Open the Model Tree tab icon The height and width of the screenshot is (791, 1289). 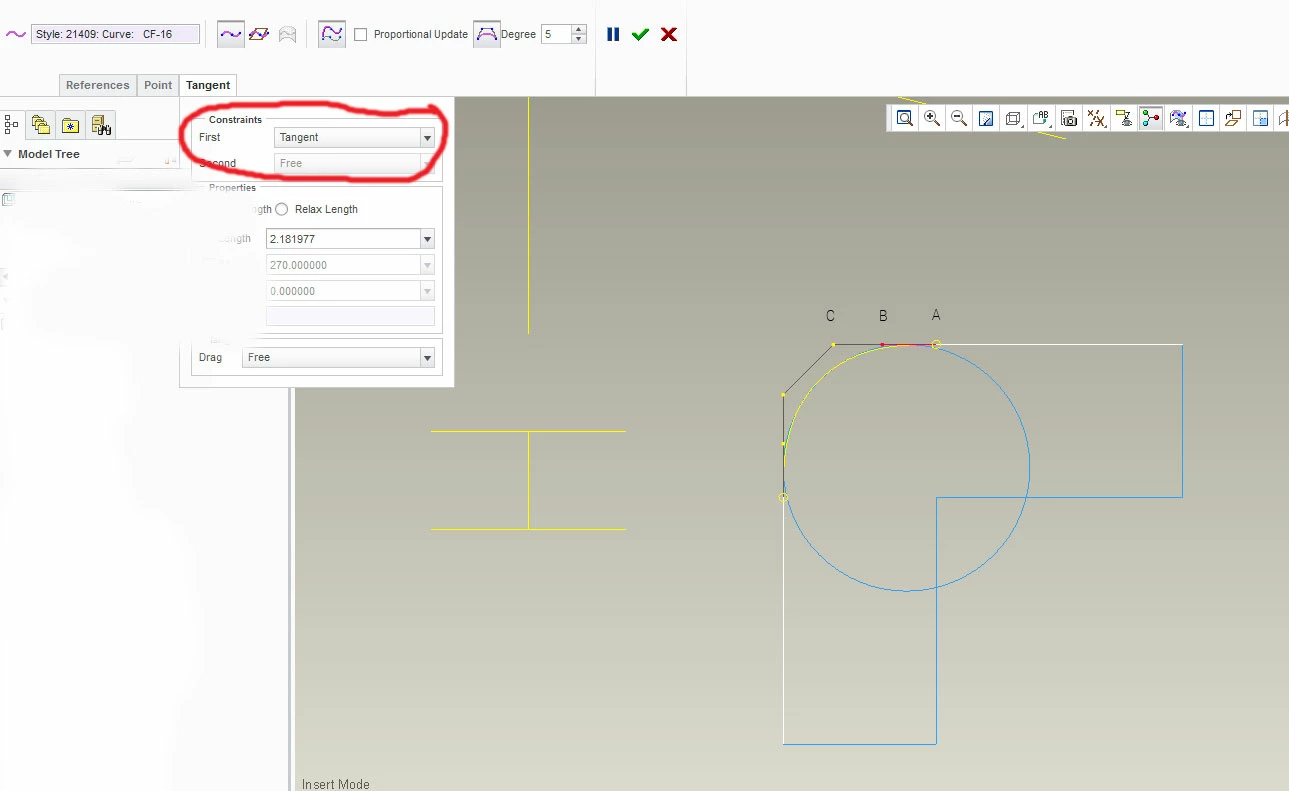pos(12,124)
